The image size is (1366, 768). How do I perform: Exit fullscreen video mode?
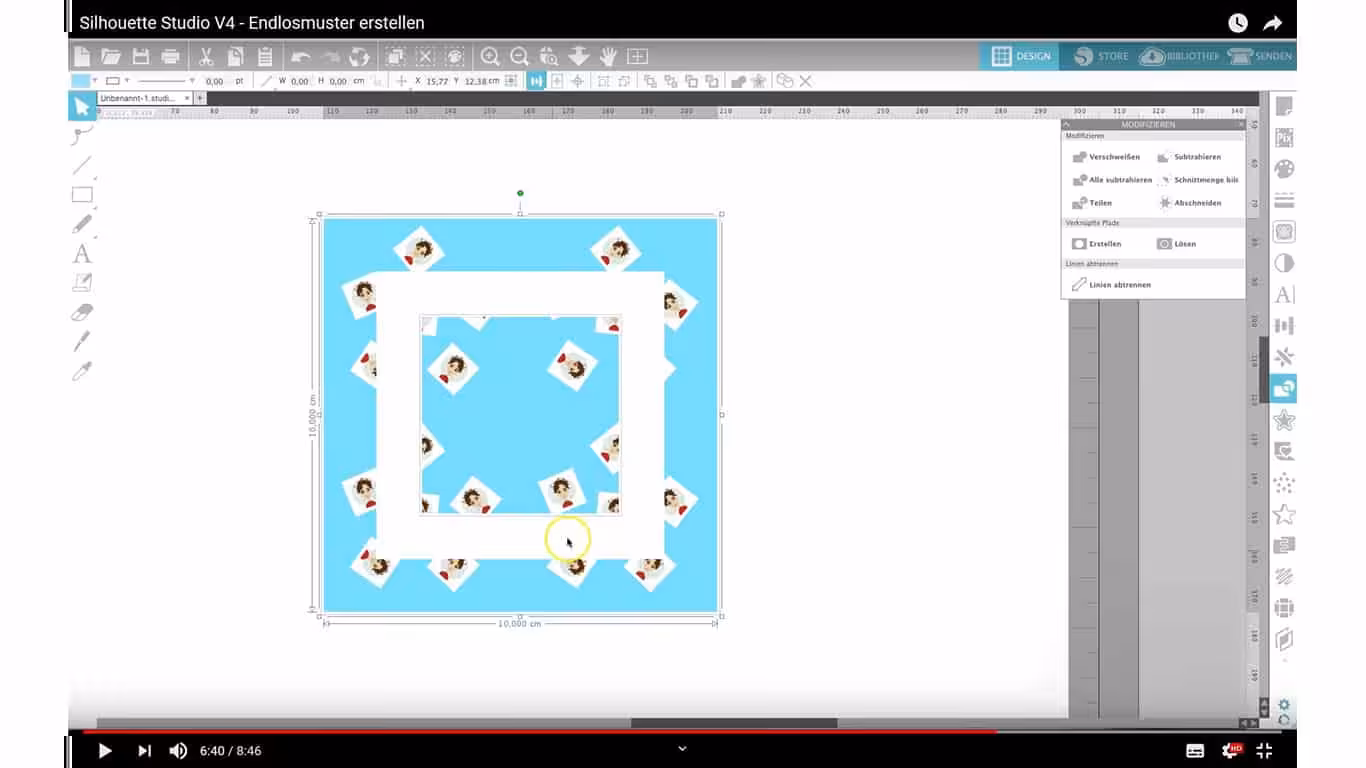pyautogui.click(x=1264, y=751)
